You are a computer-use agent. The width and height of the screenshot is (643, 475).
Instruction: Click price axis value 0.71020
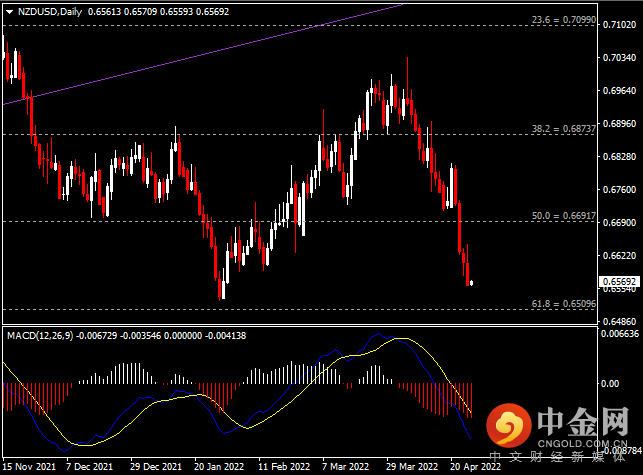pos(619,25)
